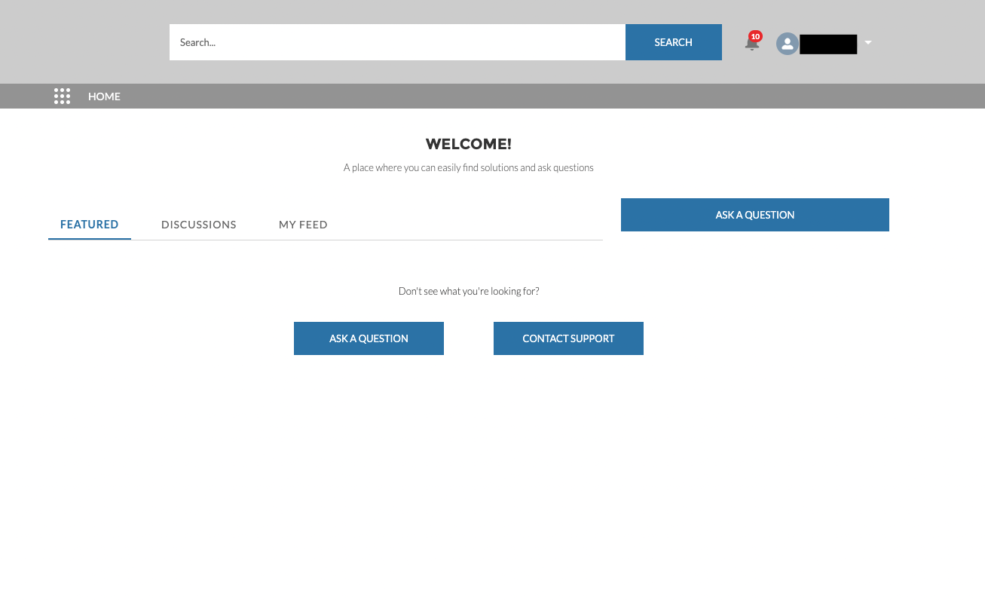This screenshot has height=600, width=985.
Task: Open the MY FEED tab
Action: coord(303,224)
